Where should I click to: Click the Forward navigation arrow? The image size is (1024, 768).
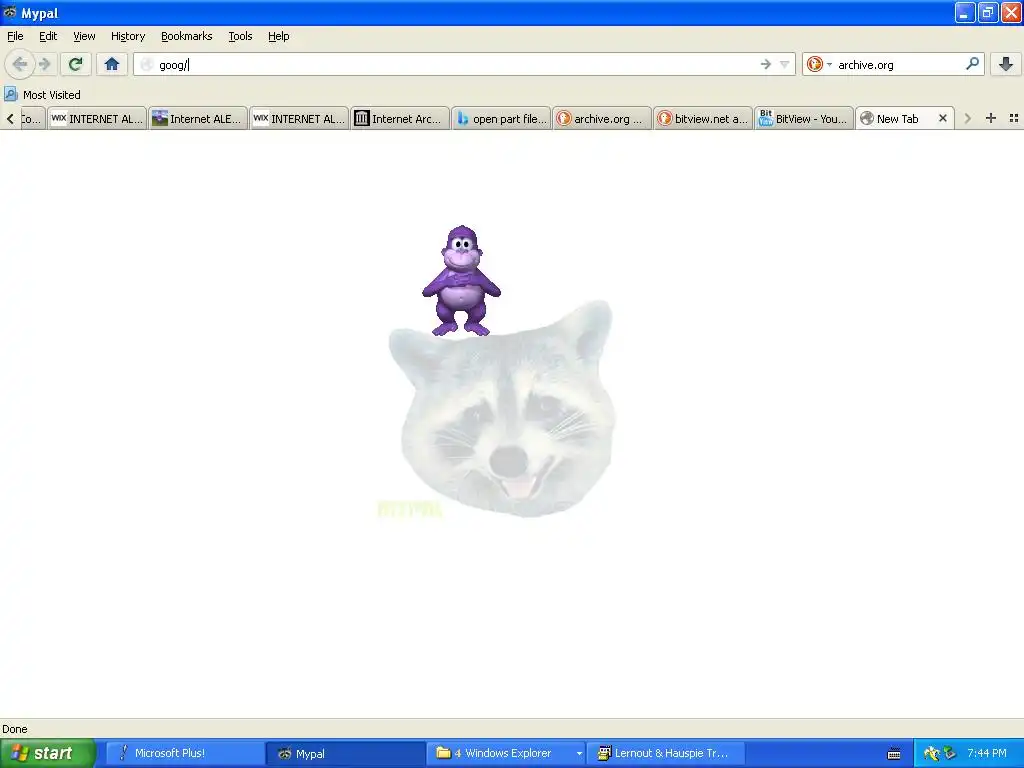[44, 64]
